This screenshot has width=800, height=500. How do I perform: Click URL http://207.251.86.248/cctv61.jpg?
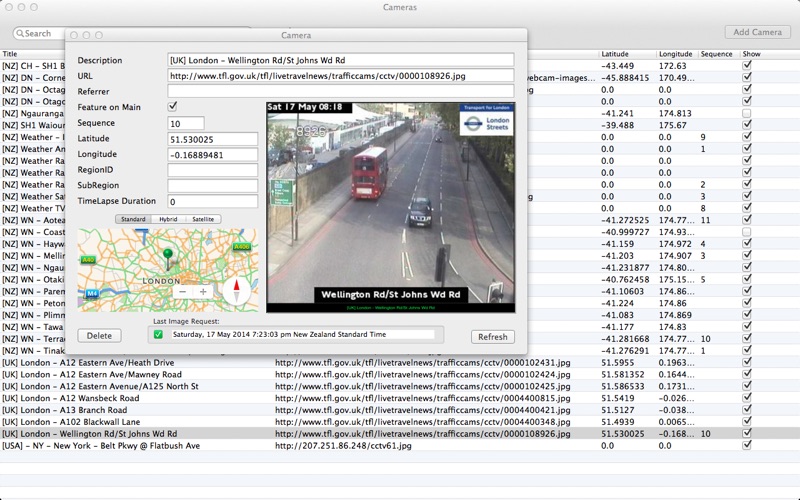pyautogui.click(x=343, y=445)
